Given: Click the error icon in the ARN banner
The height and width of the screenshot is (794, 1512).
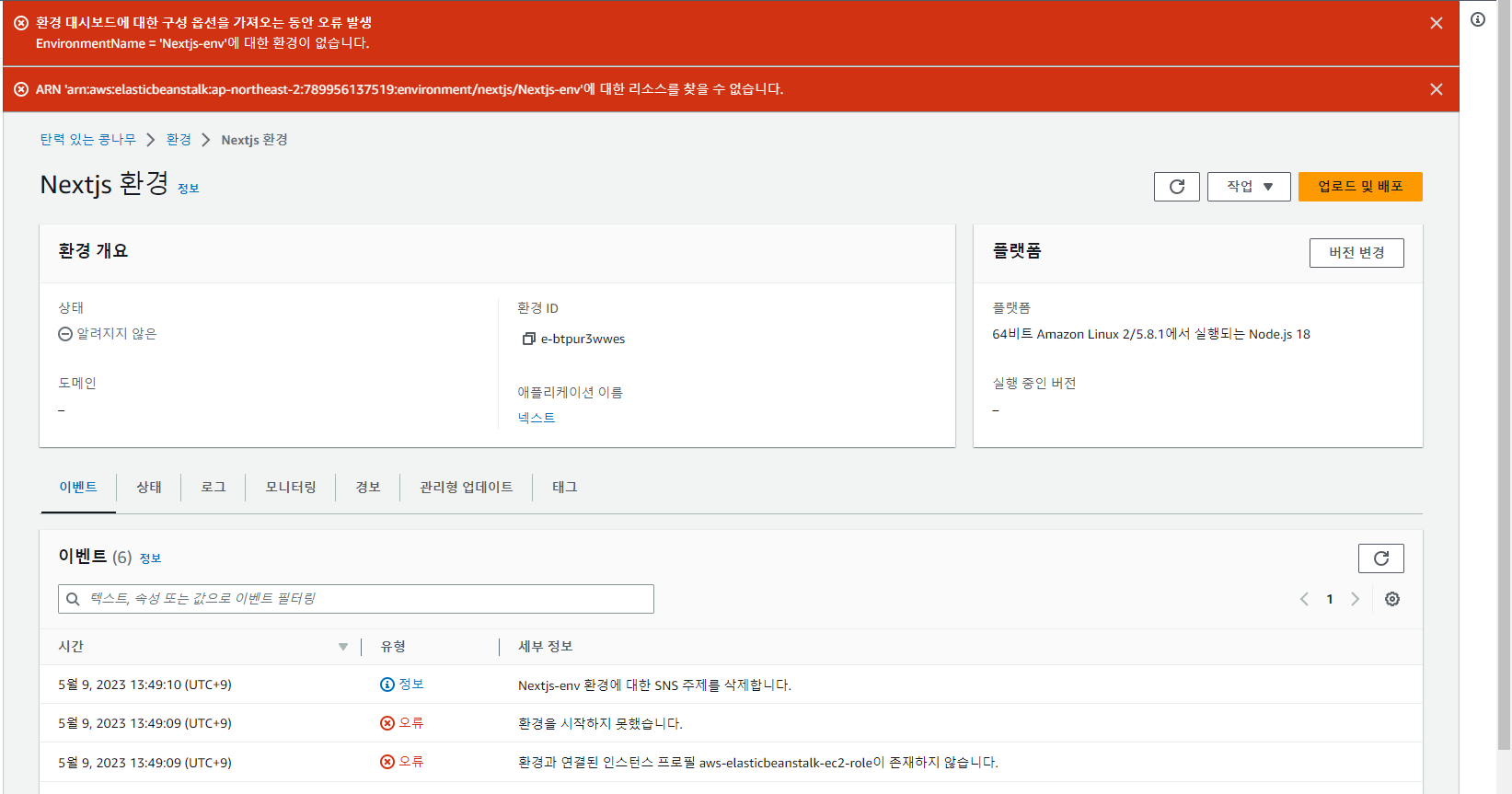Looking at the screenshot, I should coord(21,89).
